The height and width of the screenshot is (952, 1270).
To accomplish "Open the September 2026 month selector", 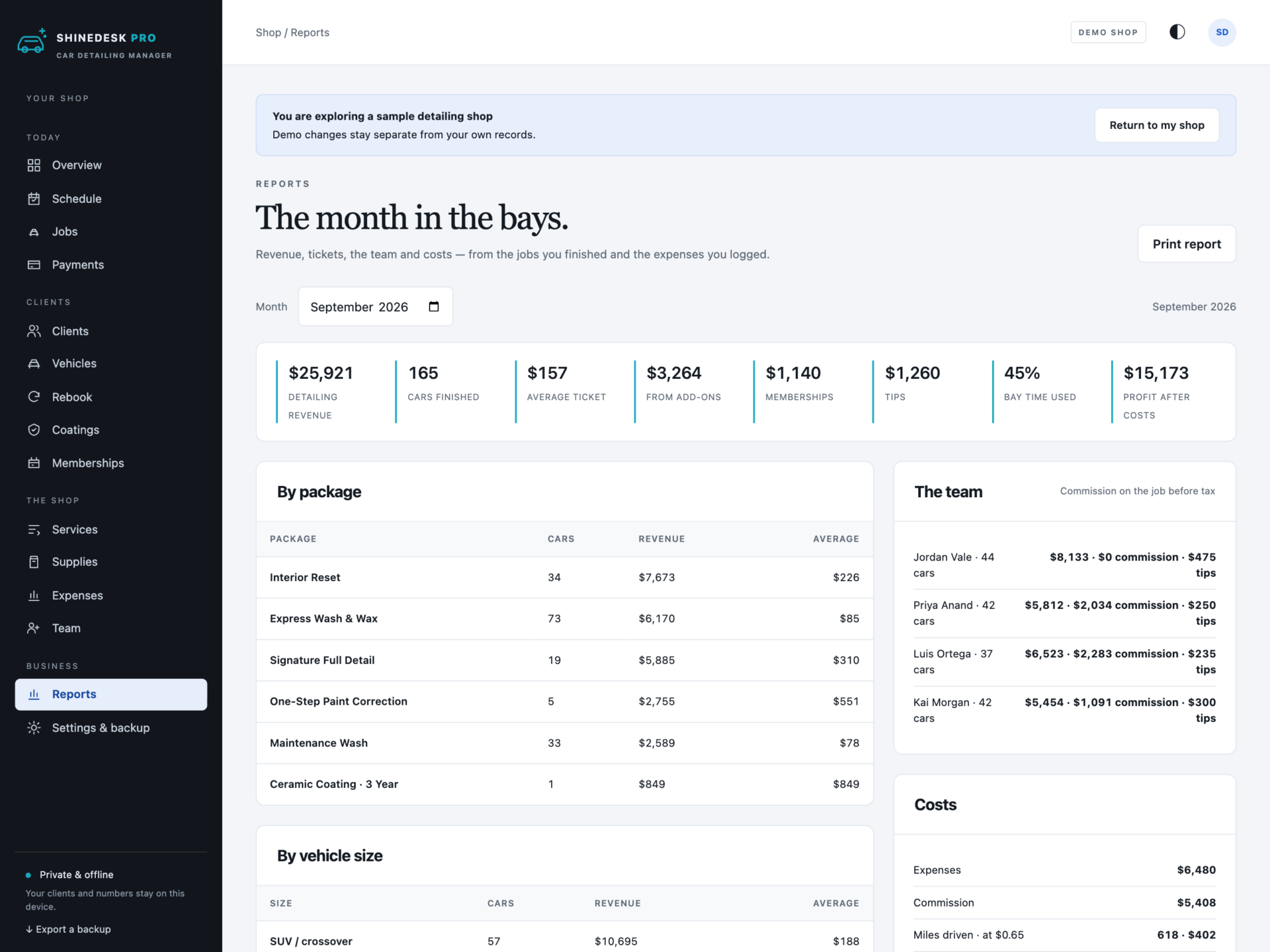I will point(375,306).
